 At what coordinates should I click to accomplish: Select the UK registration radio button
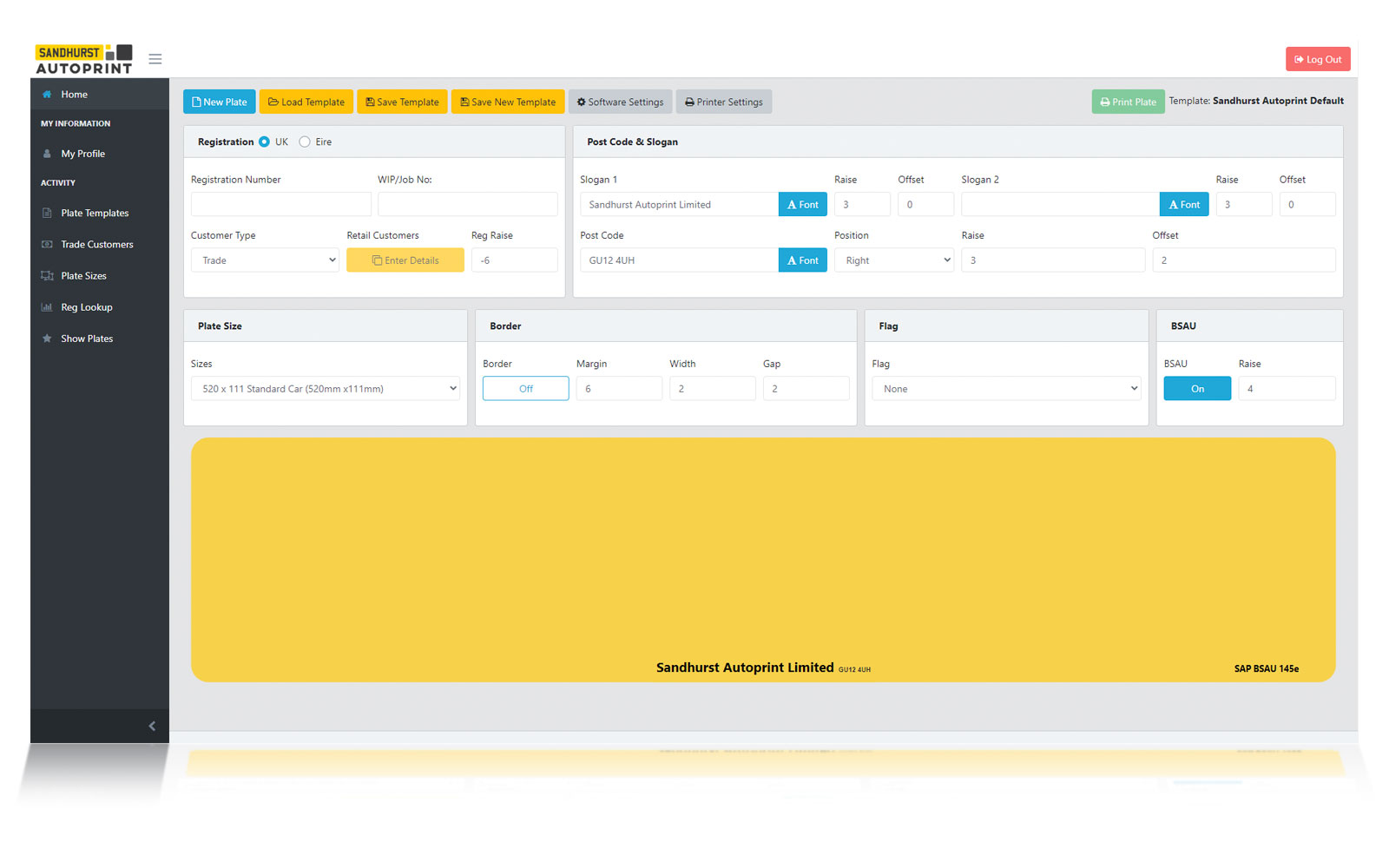[x=264, y=141]
